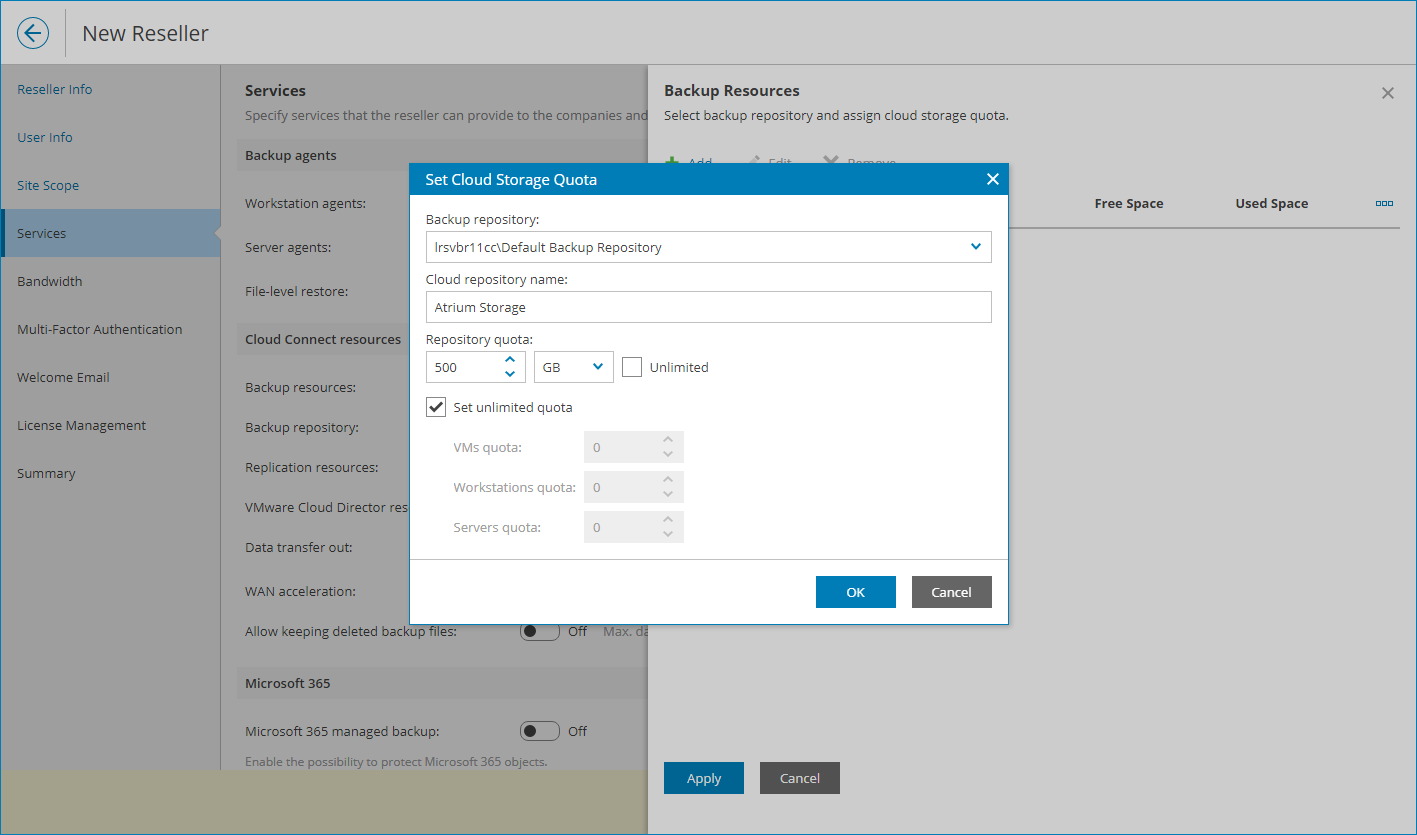Toggle Allow keeping deleted backup files switch
The width and height of the screenshot is (1417, 835).
540,631
